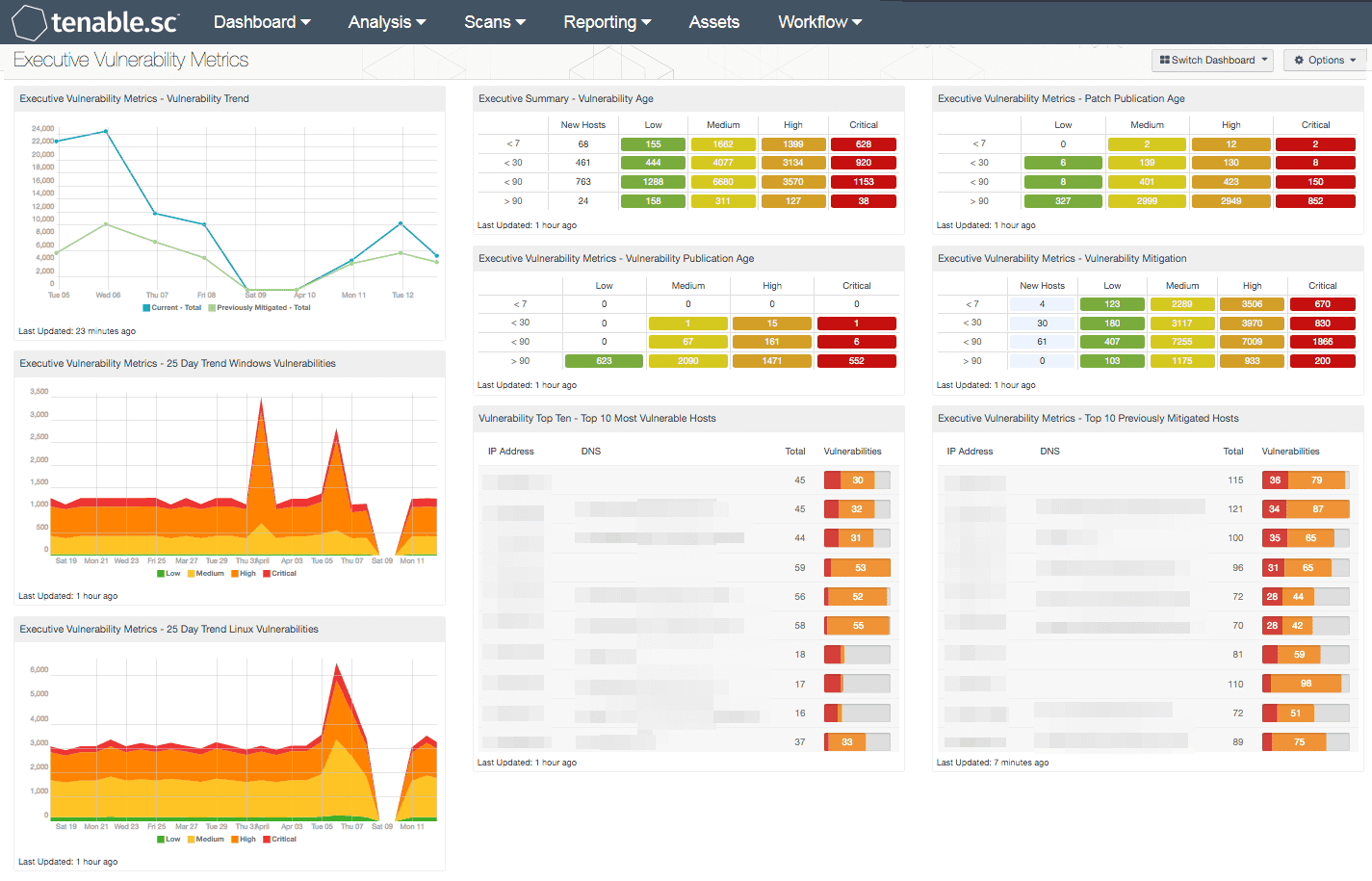Viewport: 1372px width, 881px height.
Task: Click the red 628 Critical cell in Vulnerability Age
Action: pyautogui.click(x=864, y=144)
